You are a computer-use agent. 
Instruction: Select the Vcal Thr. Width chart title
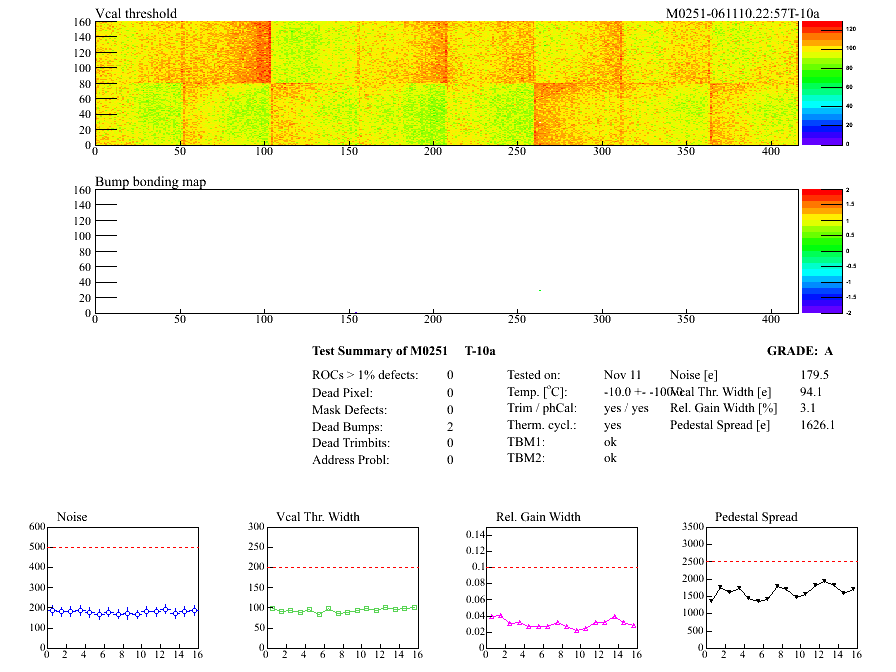coord(304,517)
